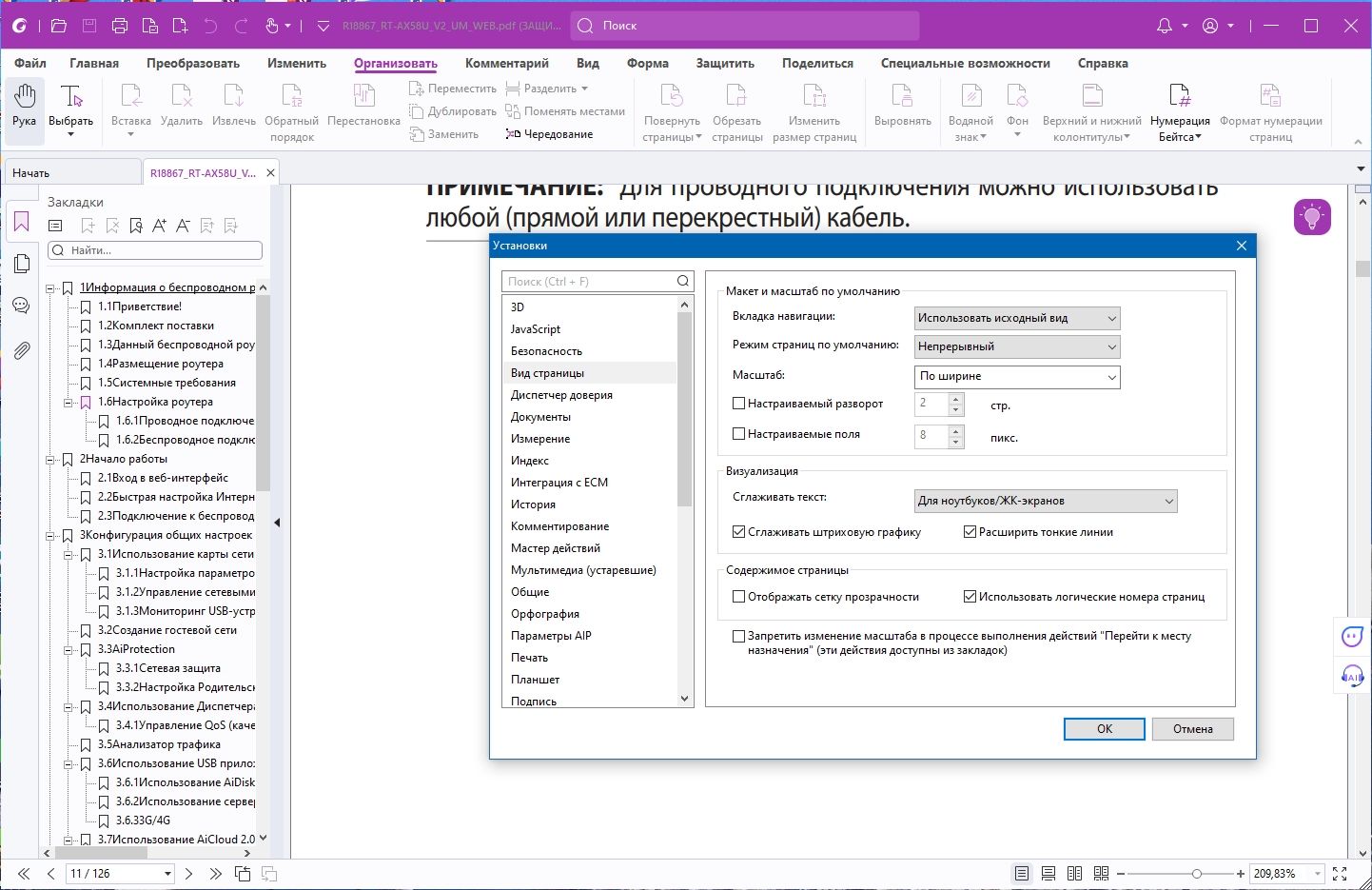Uncheck Сглаживать штриховую графику
Viewport: 1372px width, 890px height.
[x=738, y=532]
